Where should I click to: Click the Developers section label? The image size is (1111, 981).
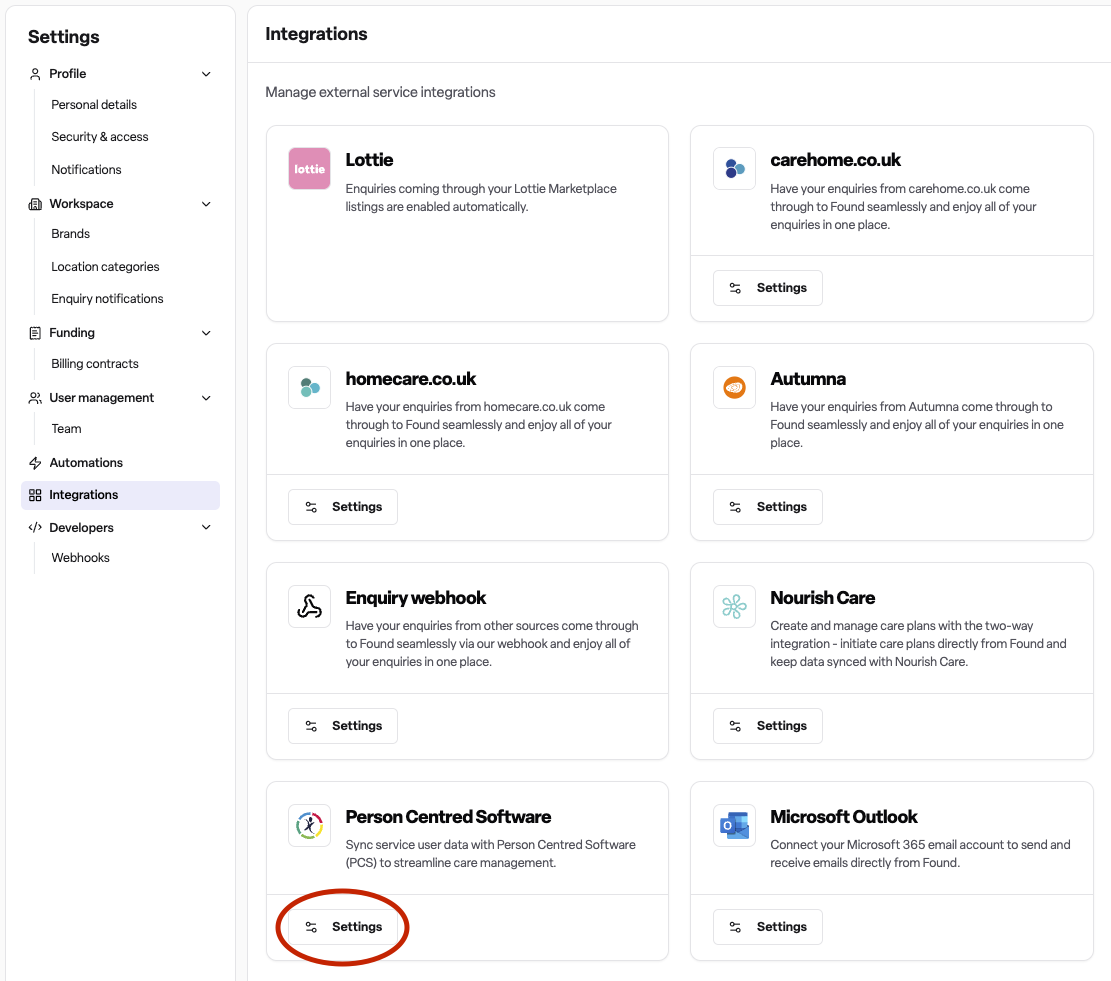tap(81, 528)
